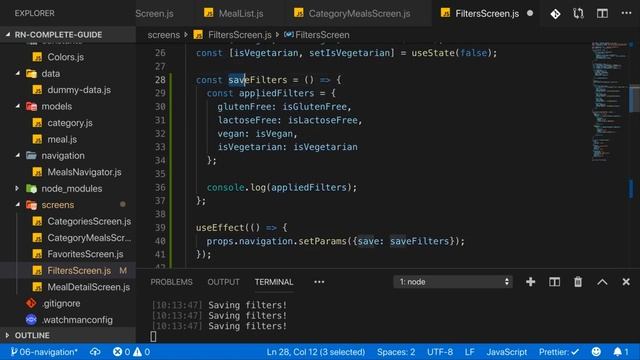Select FiltersScreen.js in explorer
The width and height of the screenshot is (640, 360).
(79, 270)
